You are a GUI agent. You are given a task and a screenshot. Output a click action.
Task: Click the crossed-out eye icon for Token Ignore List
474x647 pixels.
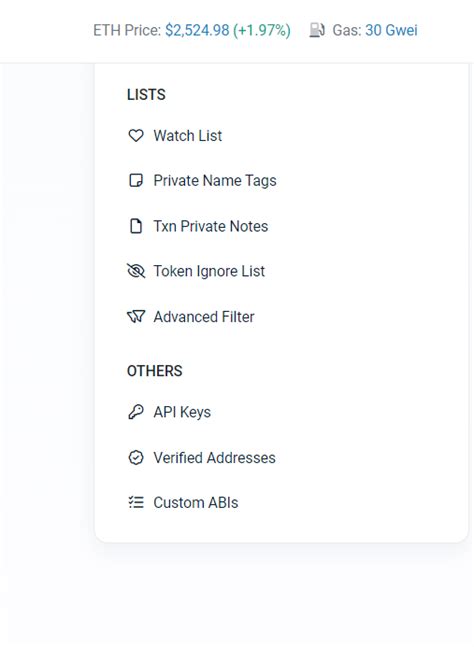(x=136, y=271)
